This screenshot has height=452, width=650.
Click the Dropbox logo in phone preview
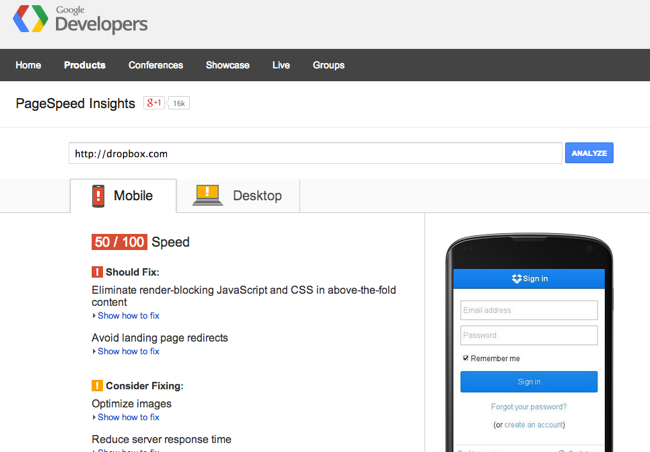516,279
